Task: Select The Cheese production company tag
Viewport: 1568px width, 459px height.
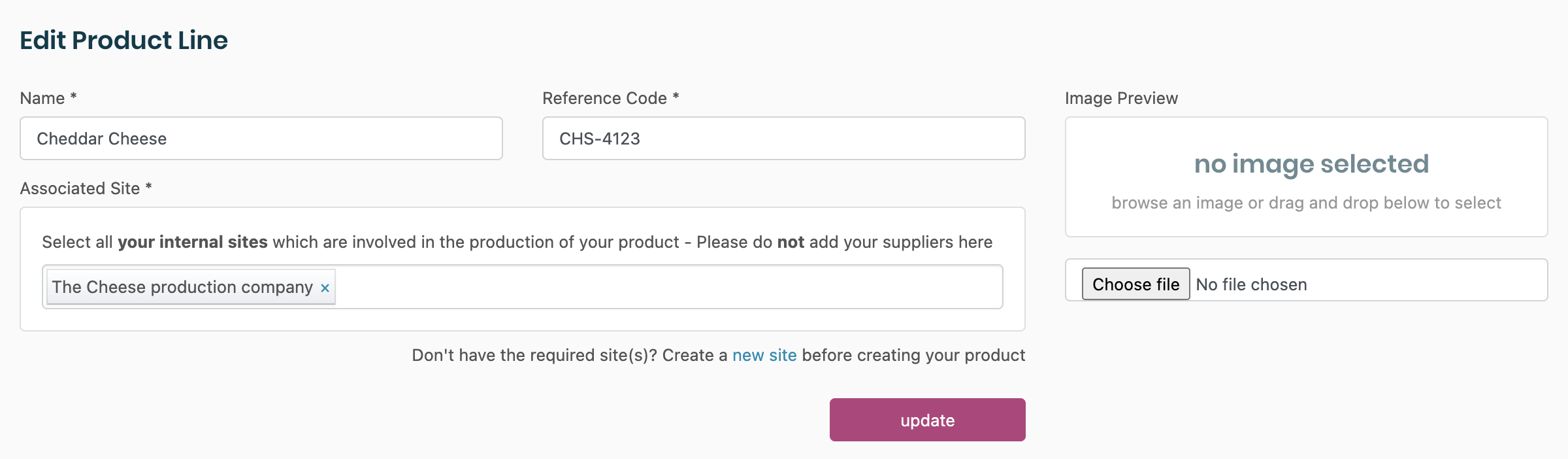Action: (182, 287)
